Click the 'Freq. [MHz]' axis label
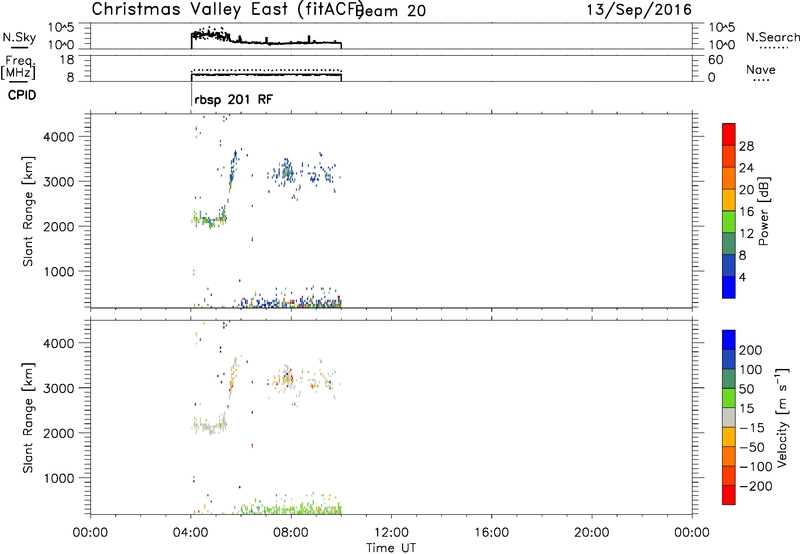The image size is (800, 554). pyautogui.click(x=18, y=67)
